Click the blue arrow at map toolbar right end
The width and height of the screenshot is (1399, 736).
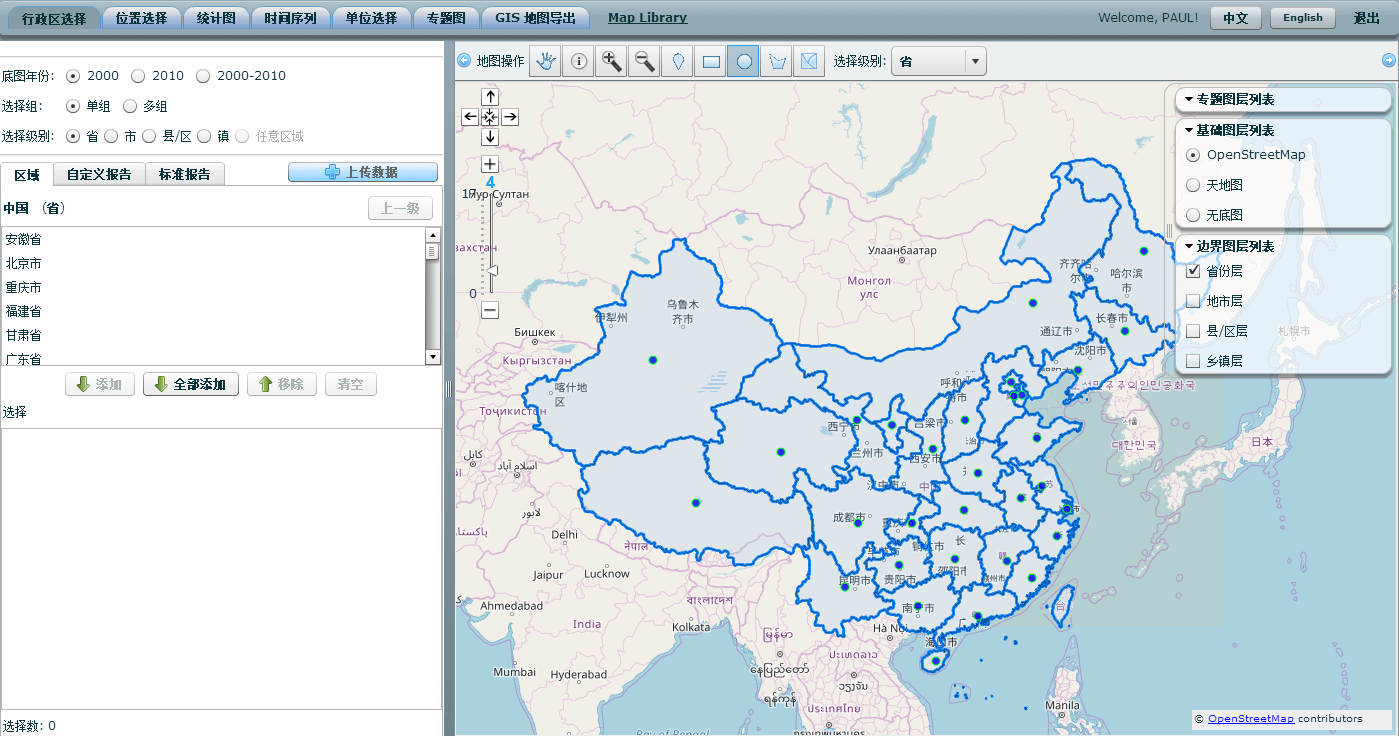tap(1389, 61)
